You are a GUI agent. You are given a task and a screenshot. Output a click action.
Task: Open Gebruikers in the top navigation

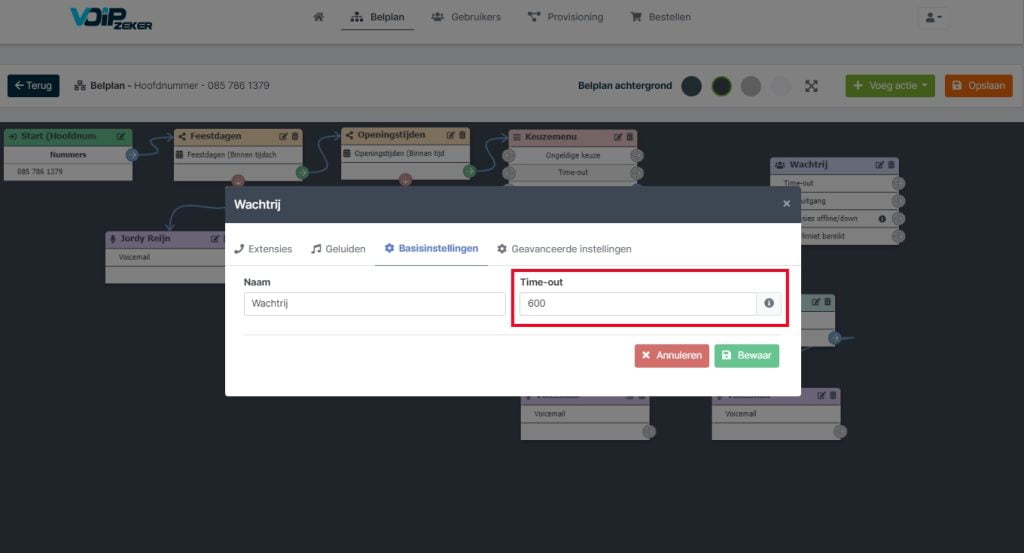(x=466, y=17)
